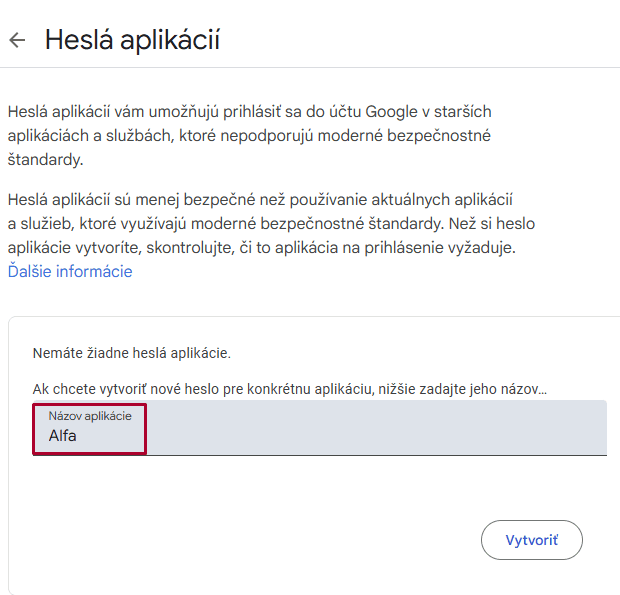Click the Vytvoriť button
The width and height of the screenshot is (620, 595).
(531, 540)
